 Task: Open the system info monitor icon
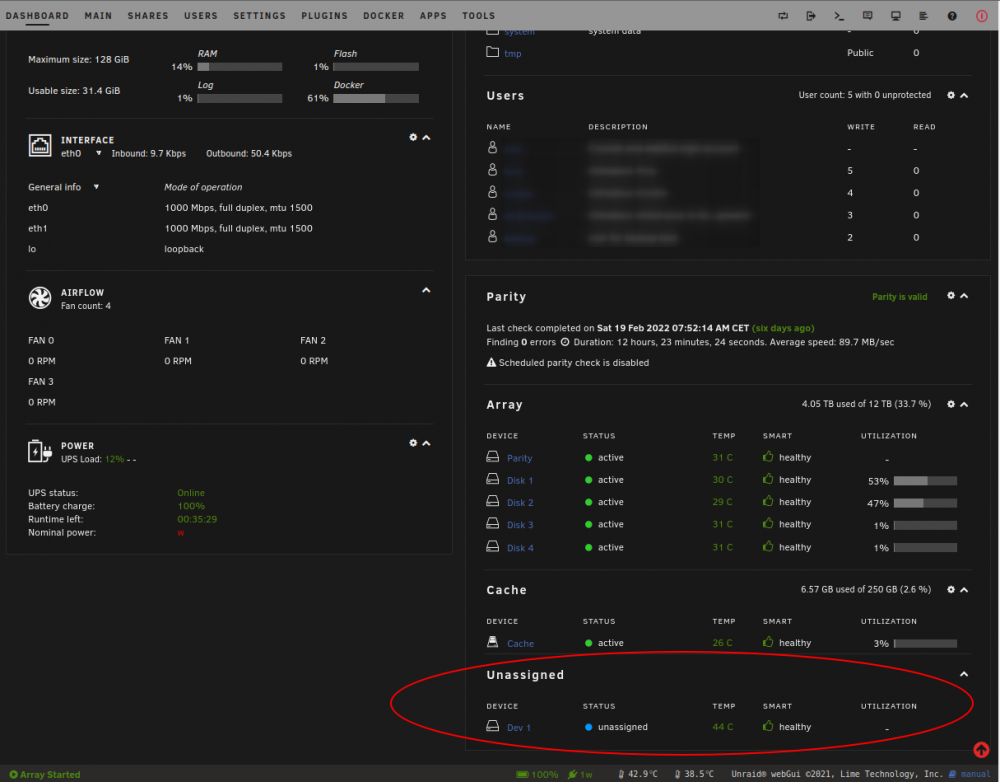point(895,16)
